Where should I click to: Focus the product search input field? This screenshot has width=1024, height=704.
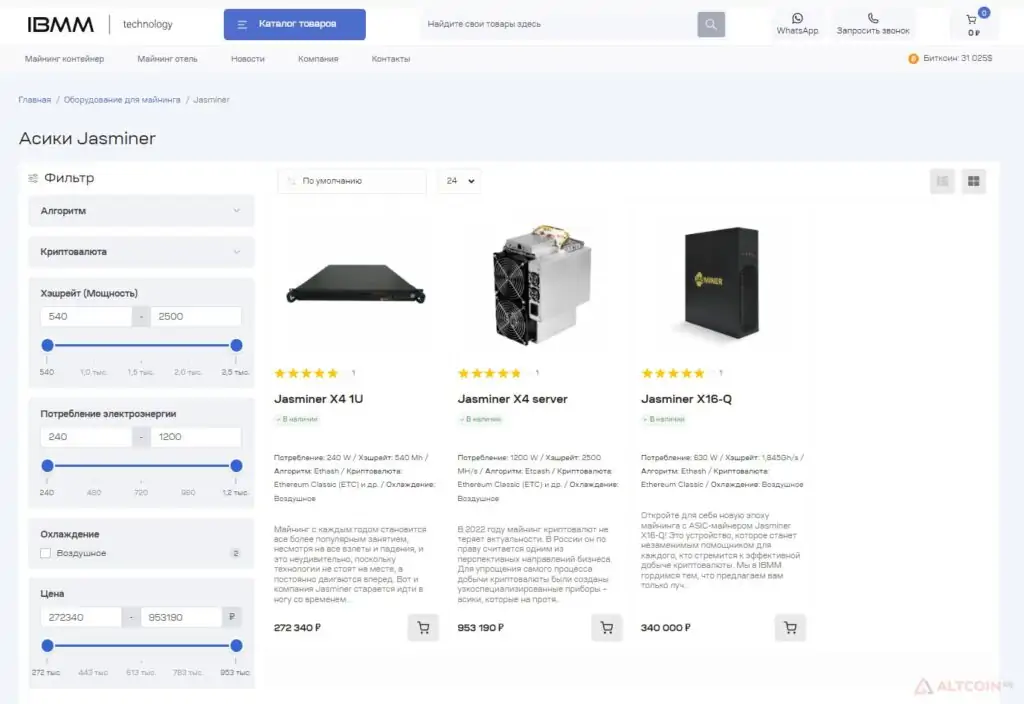click(559, 24)
